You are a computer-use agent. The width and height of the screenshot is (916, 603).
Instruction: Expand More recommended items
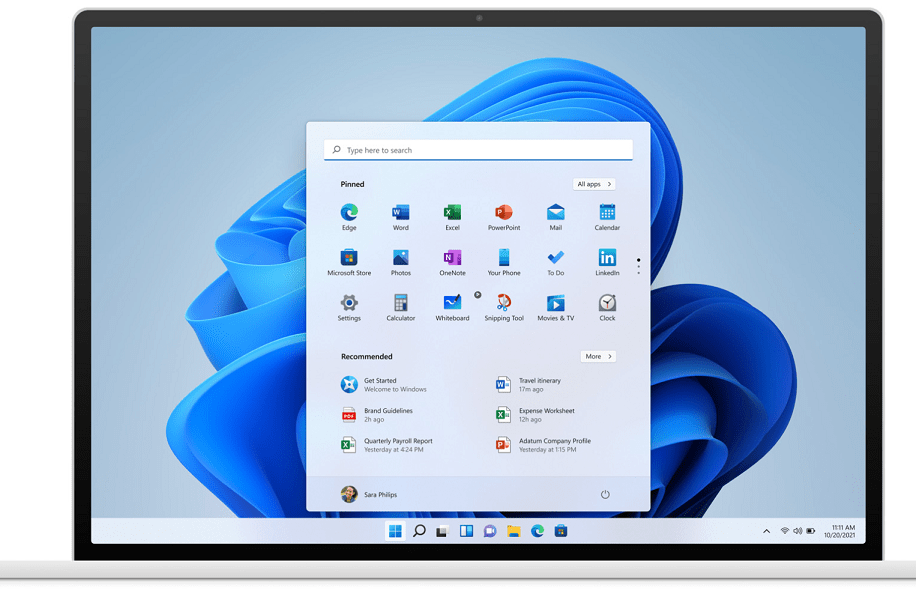click(x=598, y=356)
